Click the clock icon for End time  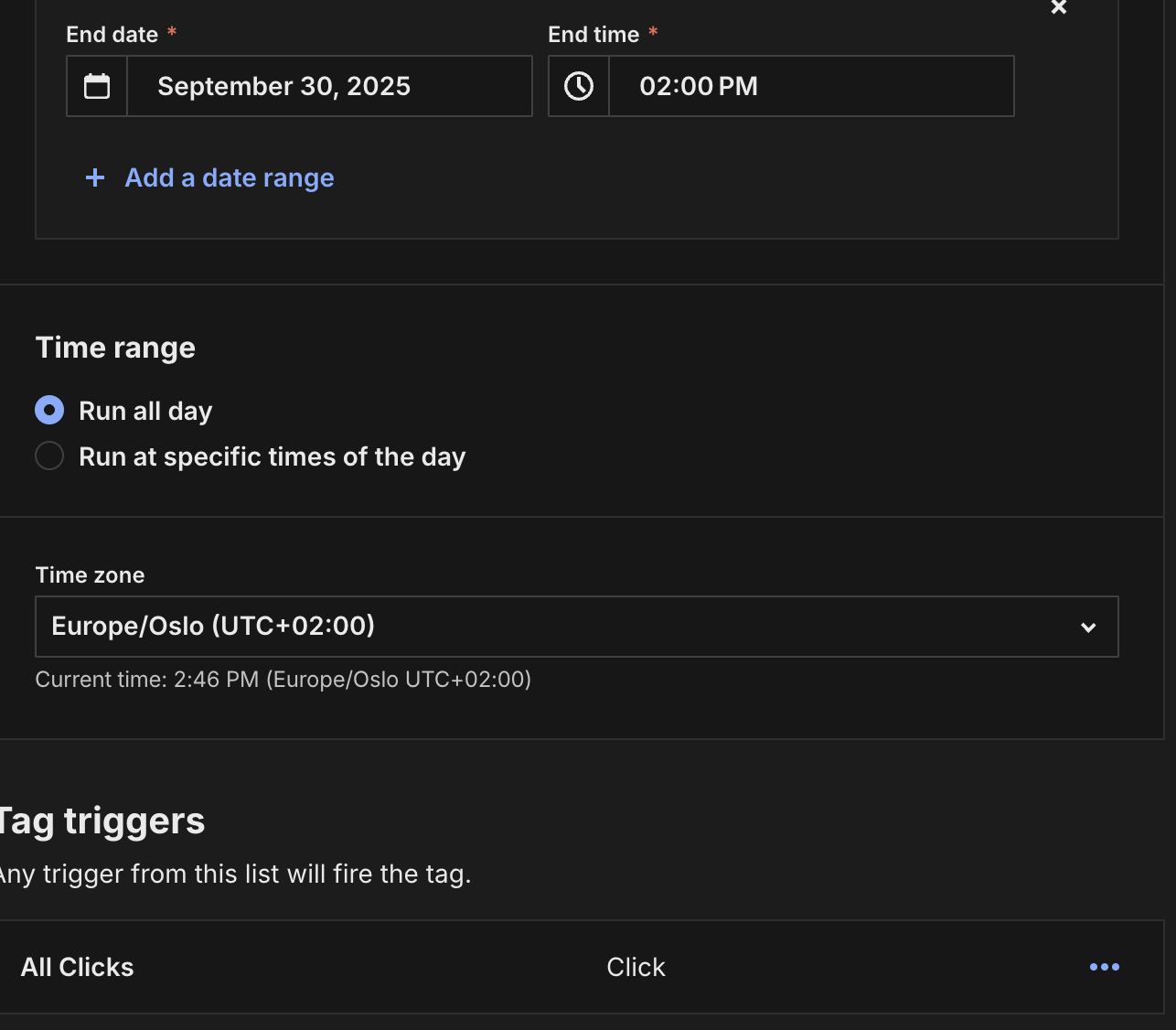(x=579, y=86)
